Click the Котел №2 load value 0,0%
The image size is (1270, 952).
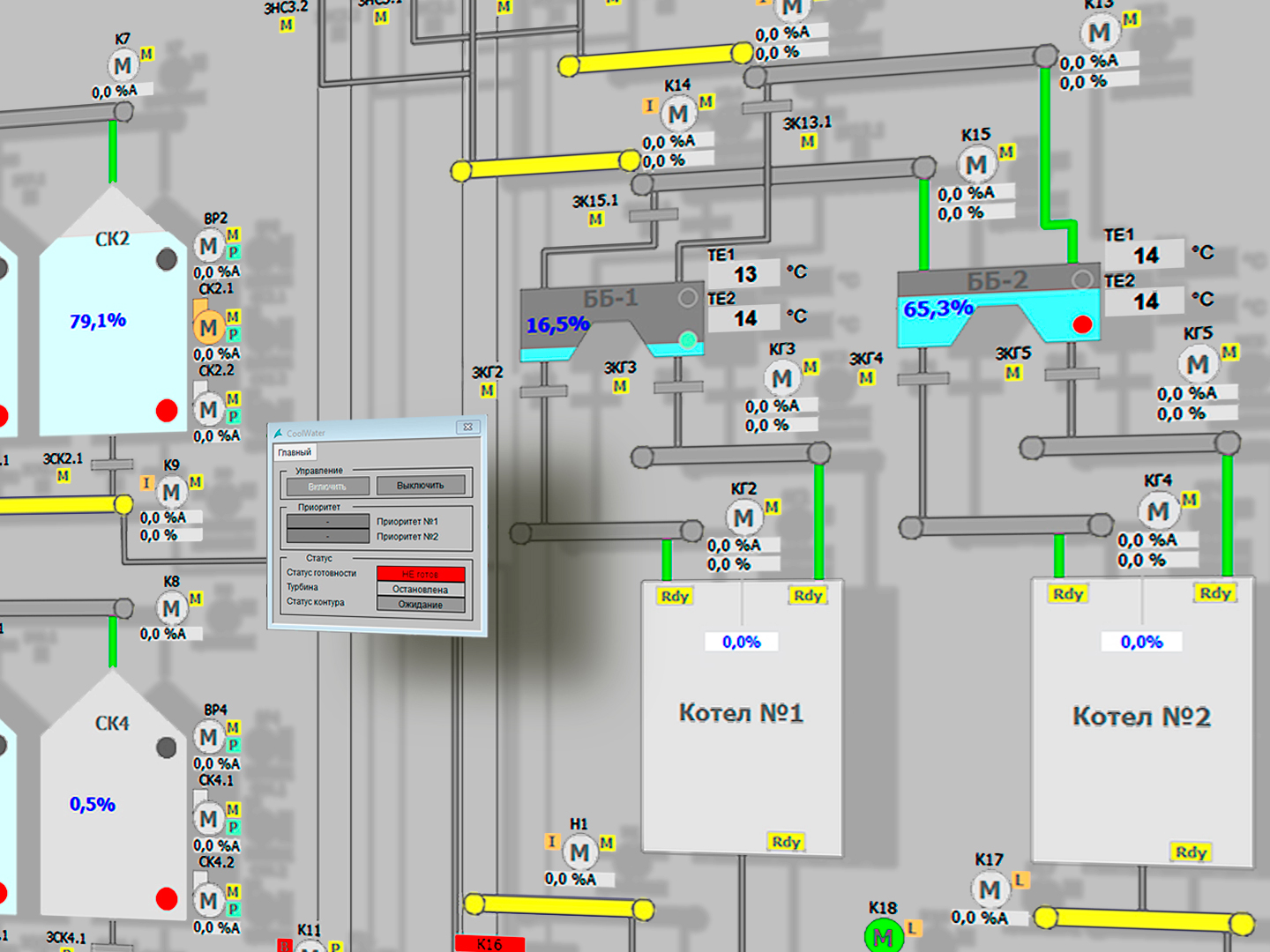1142,642
